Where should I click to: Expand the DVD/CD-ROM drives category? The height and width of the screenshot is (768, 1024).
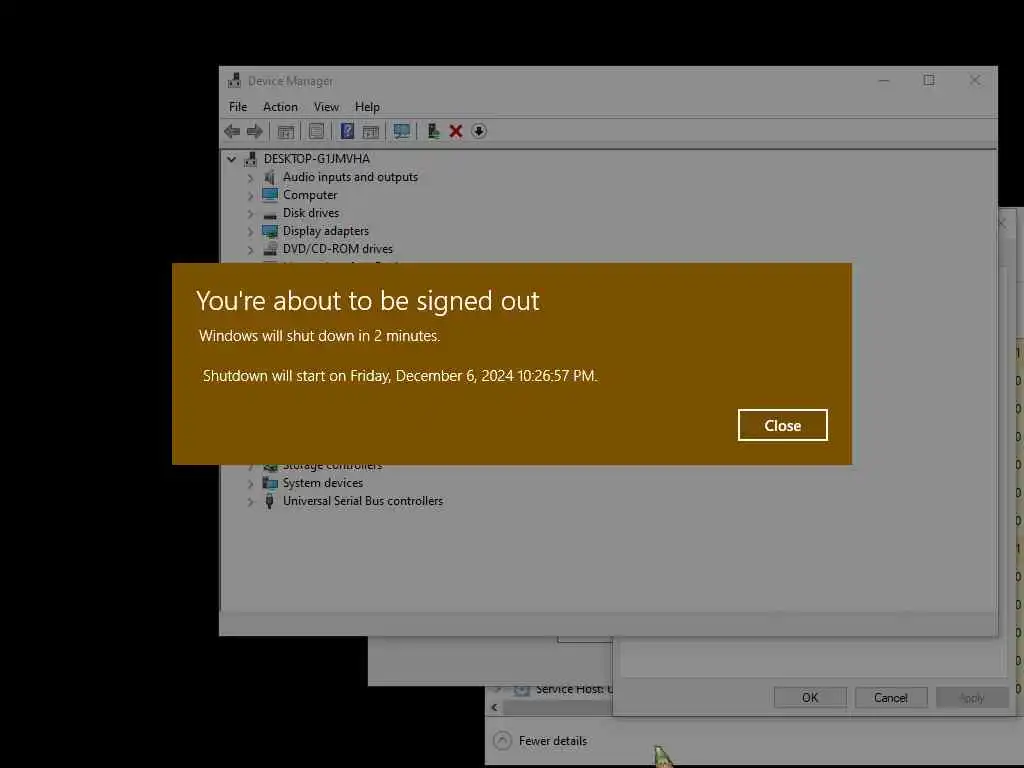[250, 249]
